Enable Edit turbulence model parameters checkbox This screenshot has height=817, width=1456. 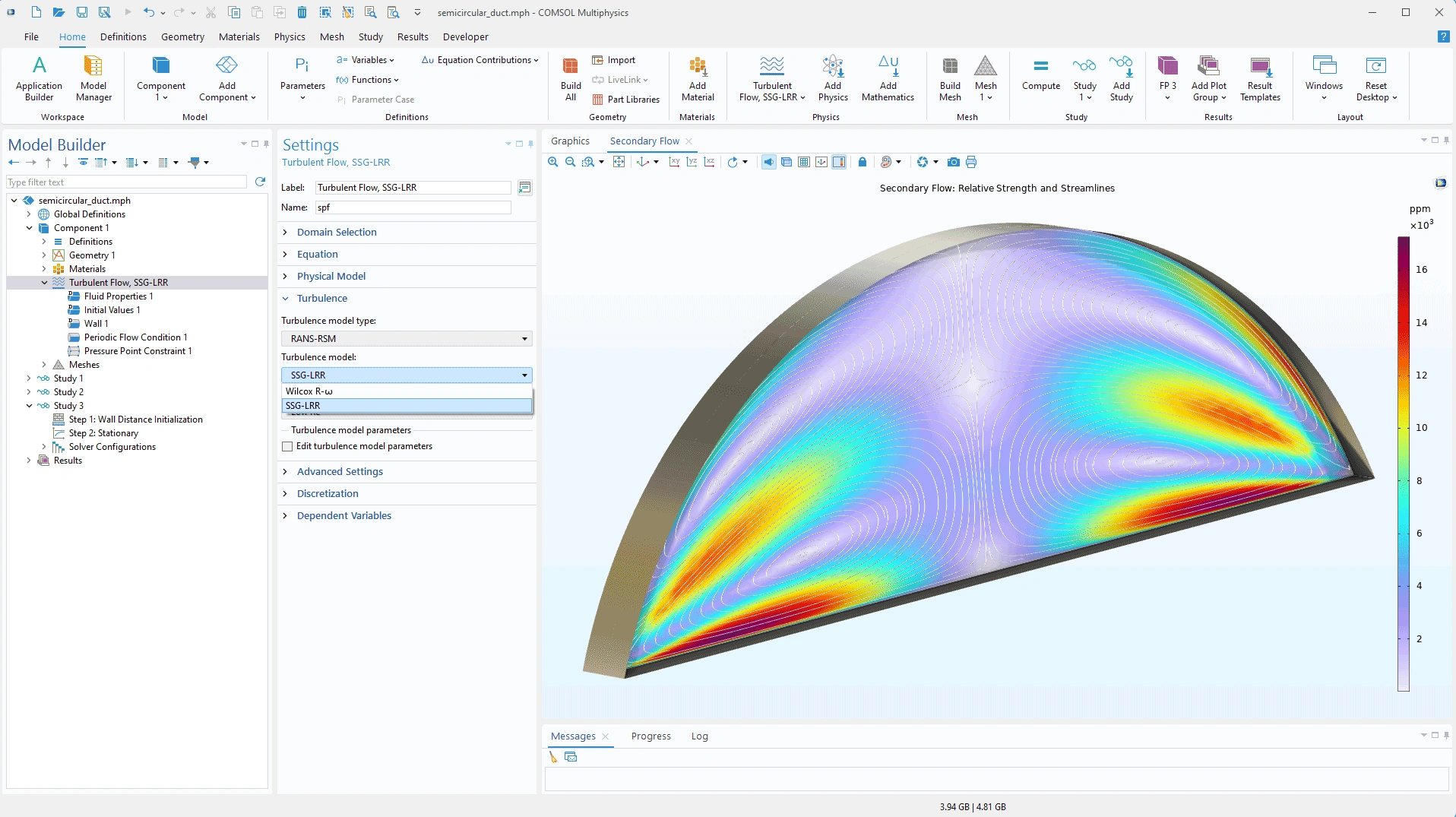coord(287,447)
